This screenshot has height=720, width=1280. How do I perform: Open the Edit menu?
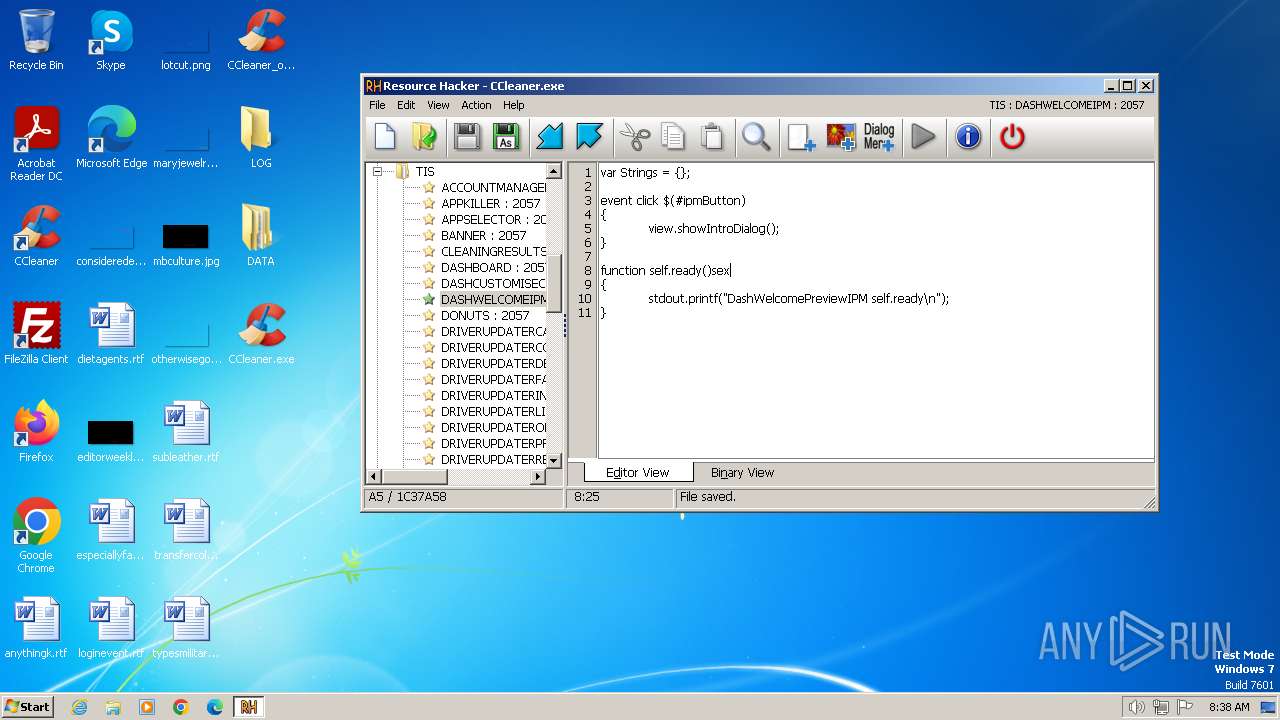pos(406,105)
